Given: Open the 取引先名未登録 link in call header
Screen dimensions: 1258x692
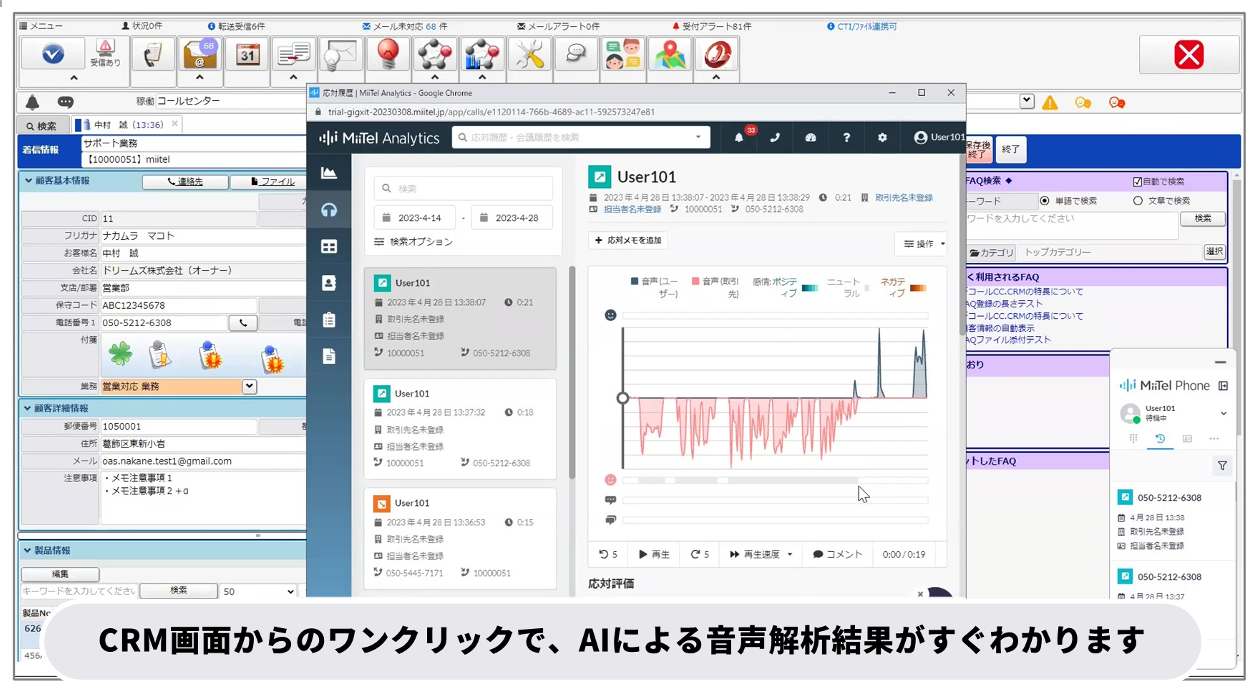Looking at the screenshot, I should tap(903, 198).
